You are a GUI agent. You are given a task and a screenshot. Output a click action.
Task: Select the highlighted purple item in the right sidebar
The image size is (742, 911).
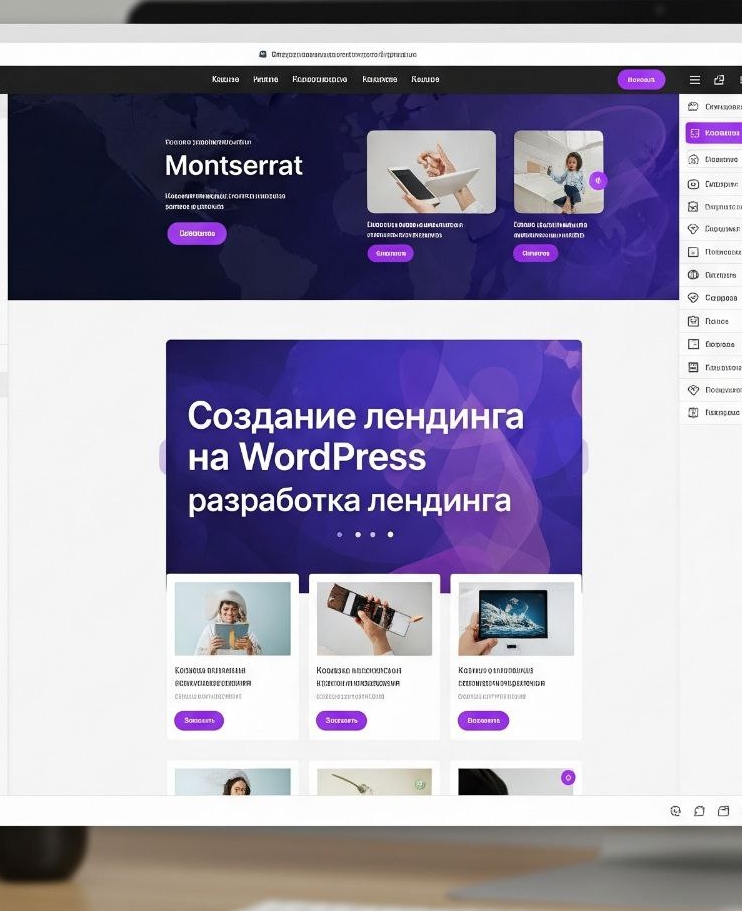point(714,133)
